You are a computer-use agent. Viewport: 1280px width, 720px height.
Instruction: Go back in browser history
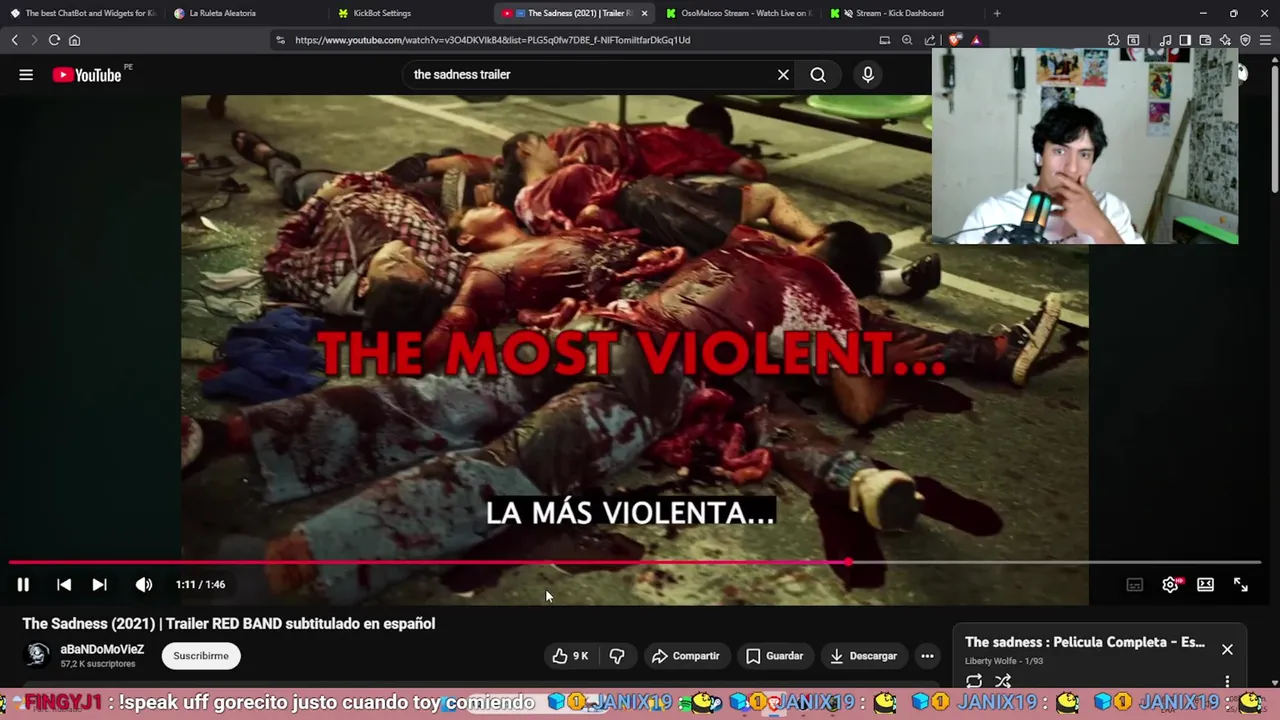(x=14, y=40)
